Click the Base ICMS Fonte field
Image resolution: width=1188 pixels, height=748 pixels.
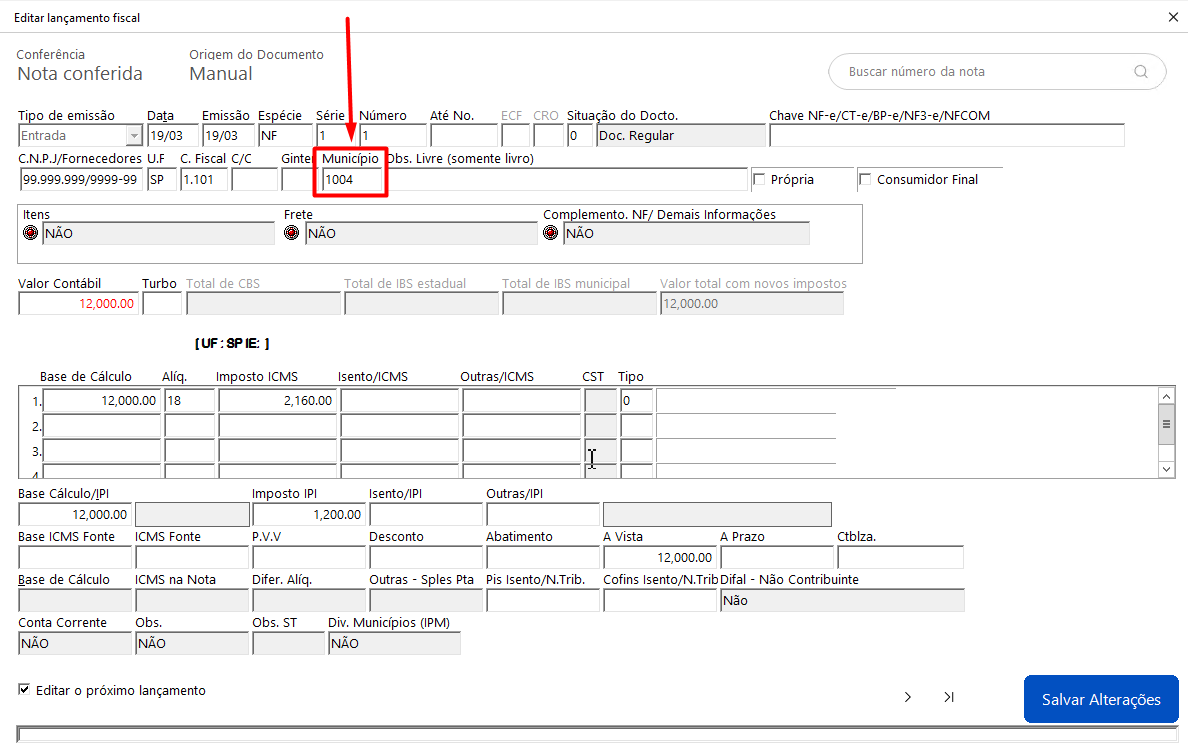point(75,558)
